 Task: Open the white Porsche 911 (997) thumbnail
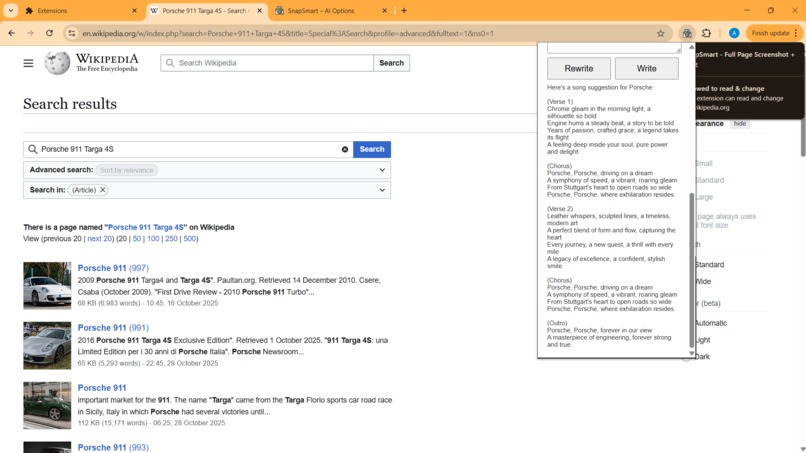(47, 285)
